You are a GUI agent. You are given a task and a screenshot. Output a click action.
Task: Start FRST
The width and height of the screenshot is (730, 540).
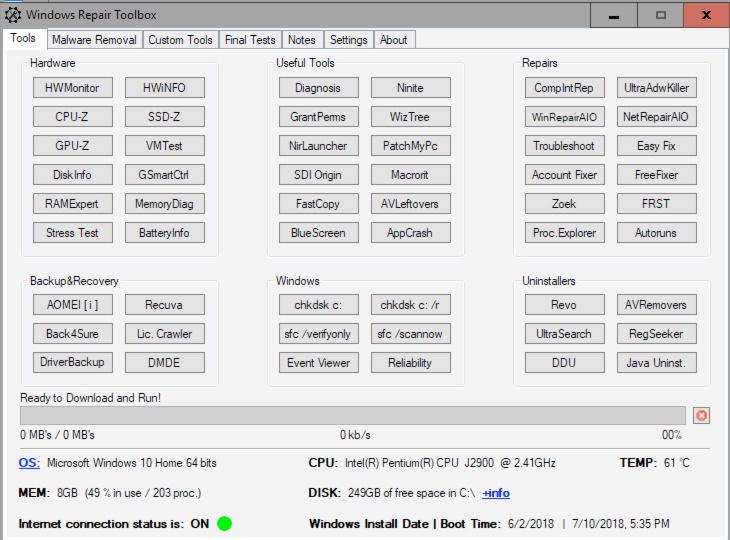[657, 203]
